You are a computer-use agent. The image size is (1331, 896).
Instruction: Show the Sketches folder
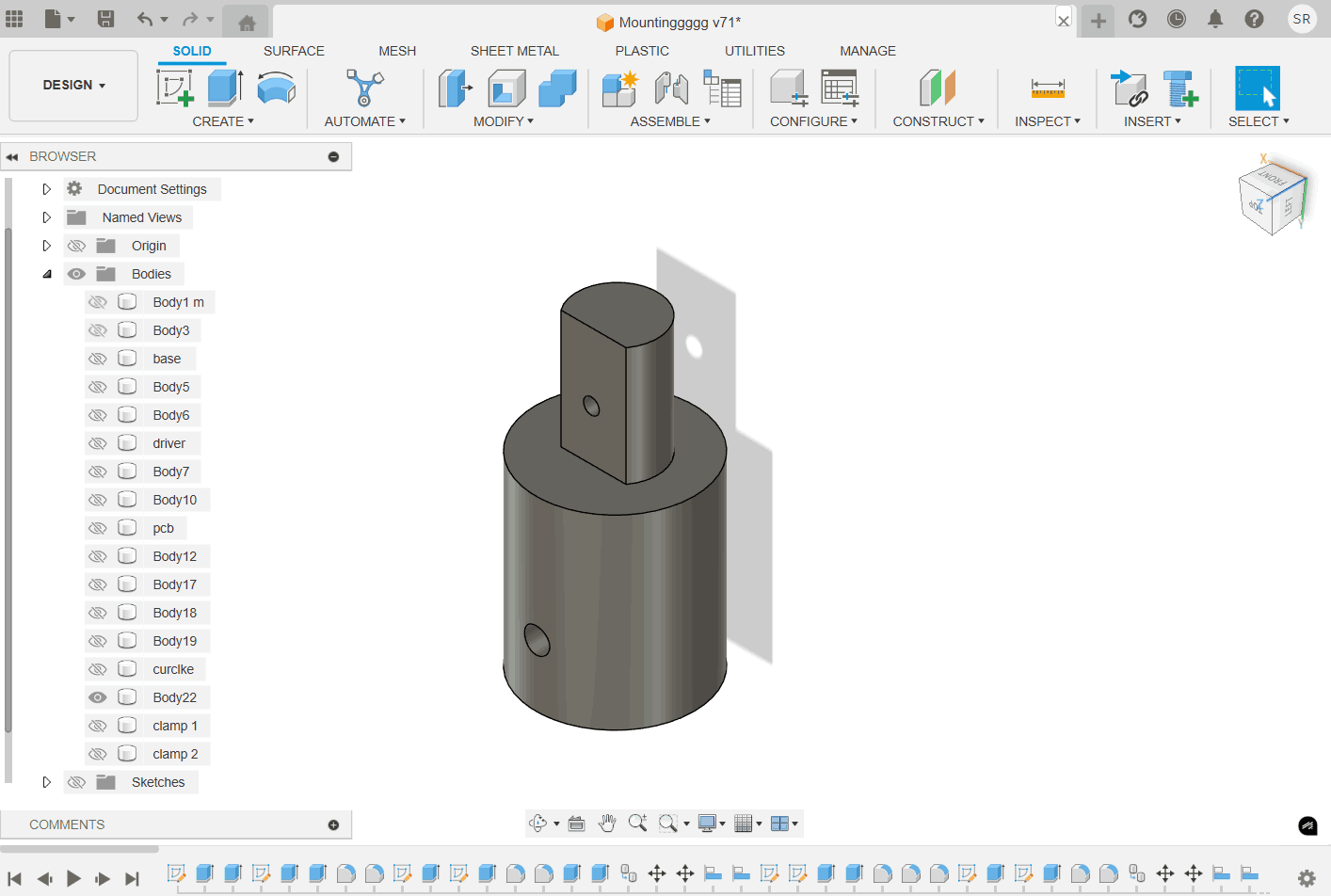point(76,782)
